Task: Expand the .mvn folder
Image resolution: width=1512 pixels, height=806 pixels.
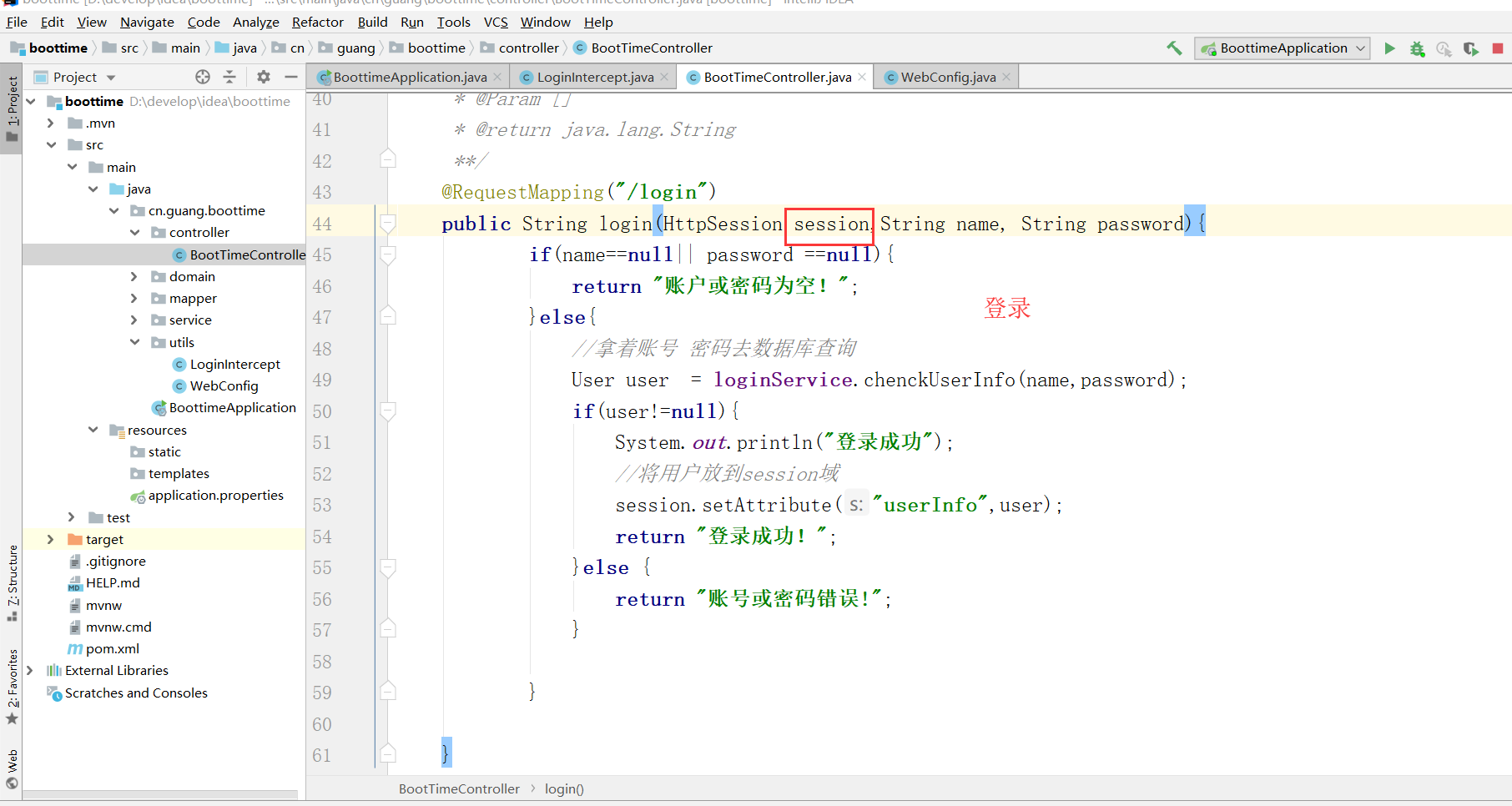Action: (51, 123)
